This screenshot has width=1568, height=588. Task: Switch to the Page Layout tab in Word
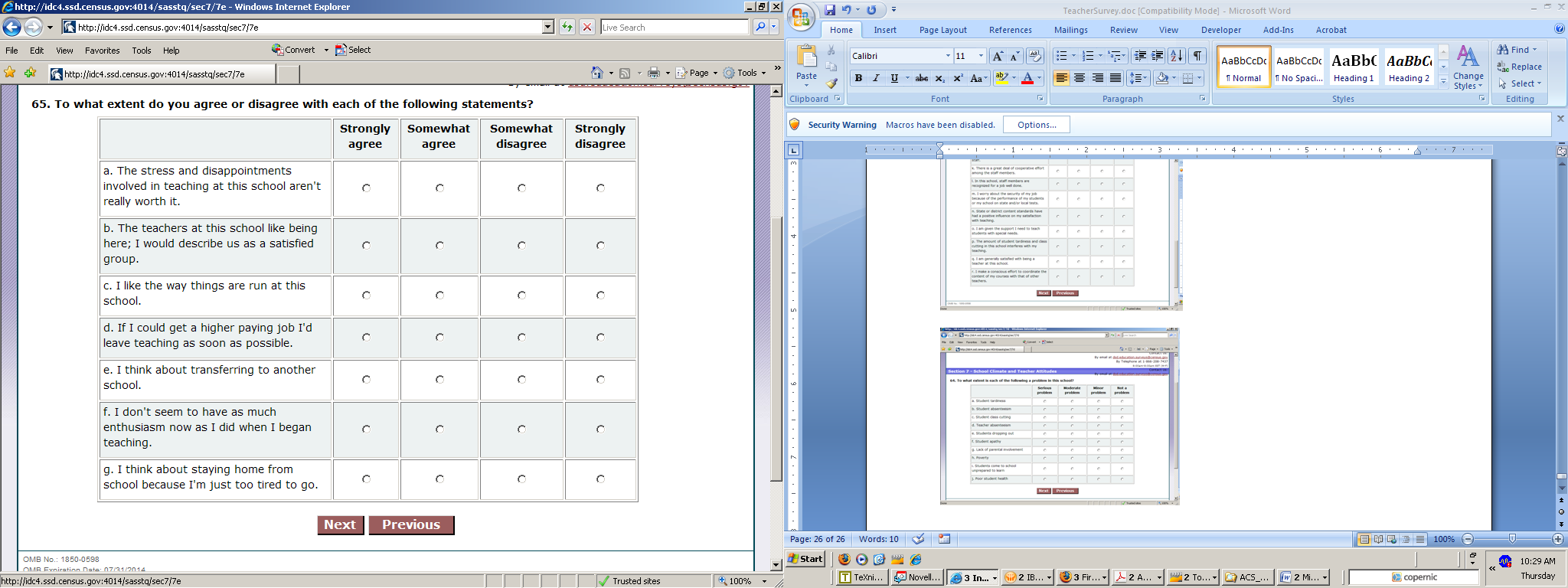pyautogui.click(x=942, y=30)
